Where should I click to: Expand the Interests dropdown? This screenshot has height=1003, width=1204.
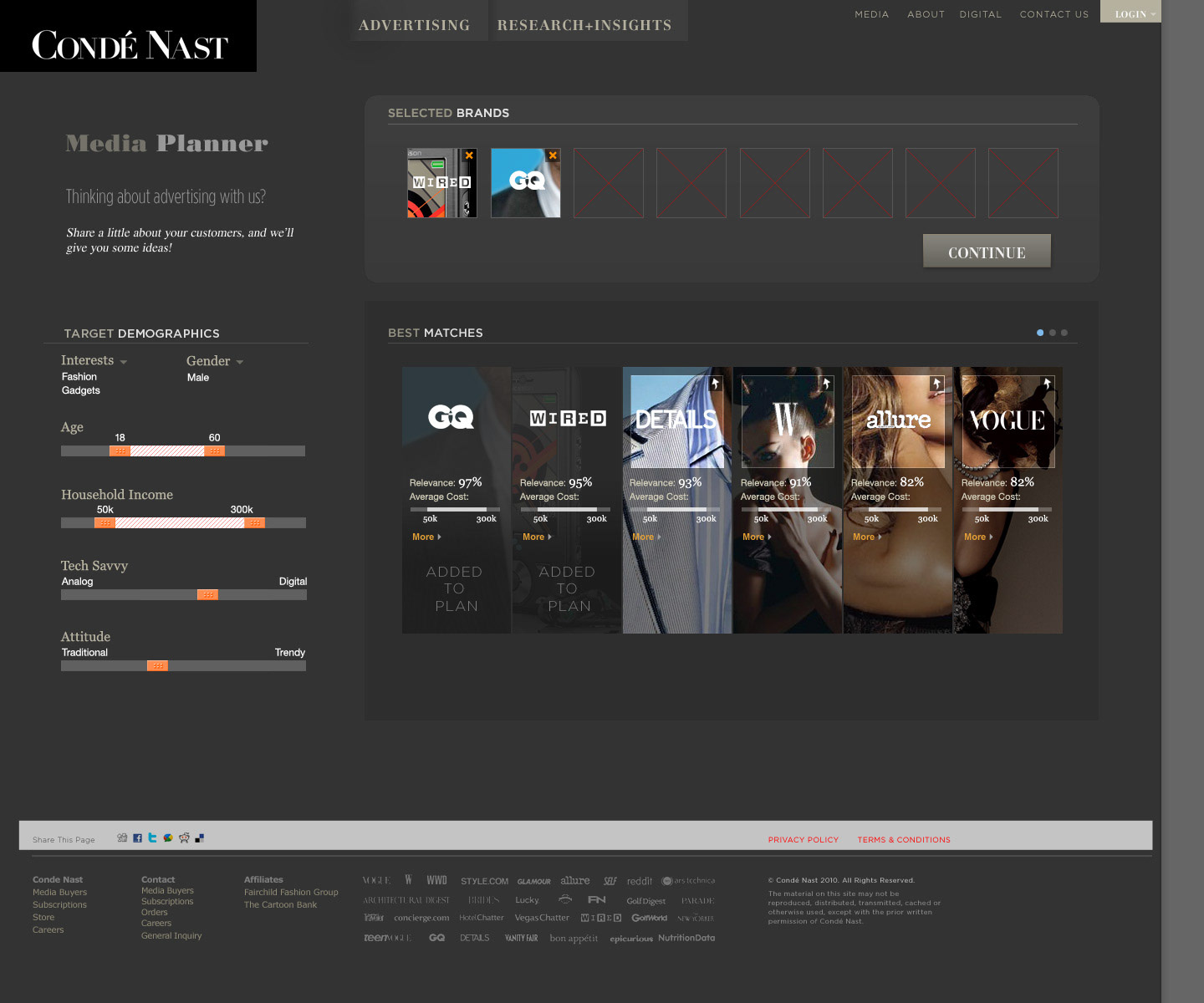point(94,360)
